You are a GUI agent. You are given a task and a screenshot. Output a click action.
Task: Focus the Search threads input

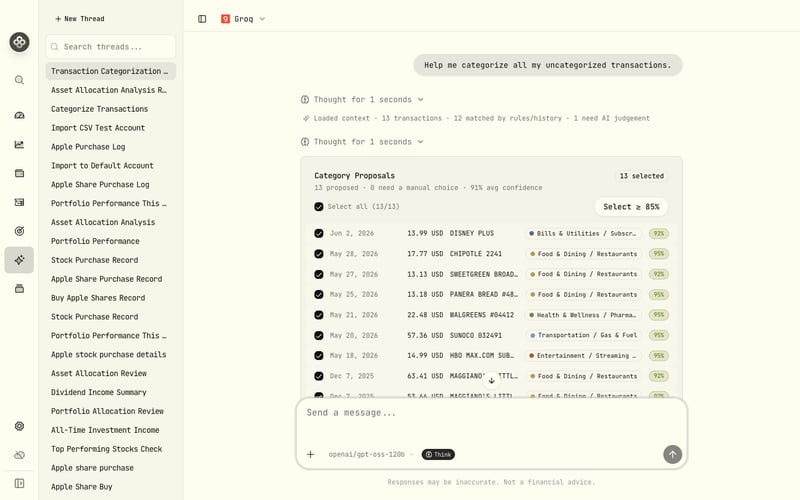coord(111,46)
